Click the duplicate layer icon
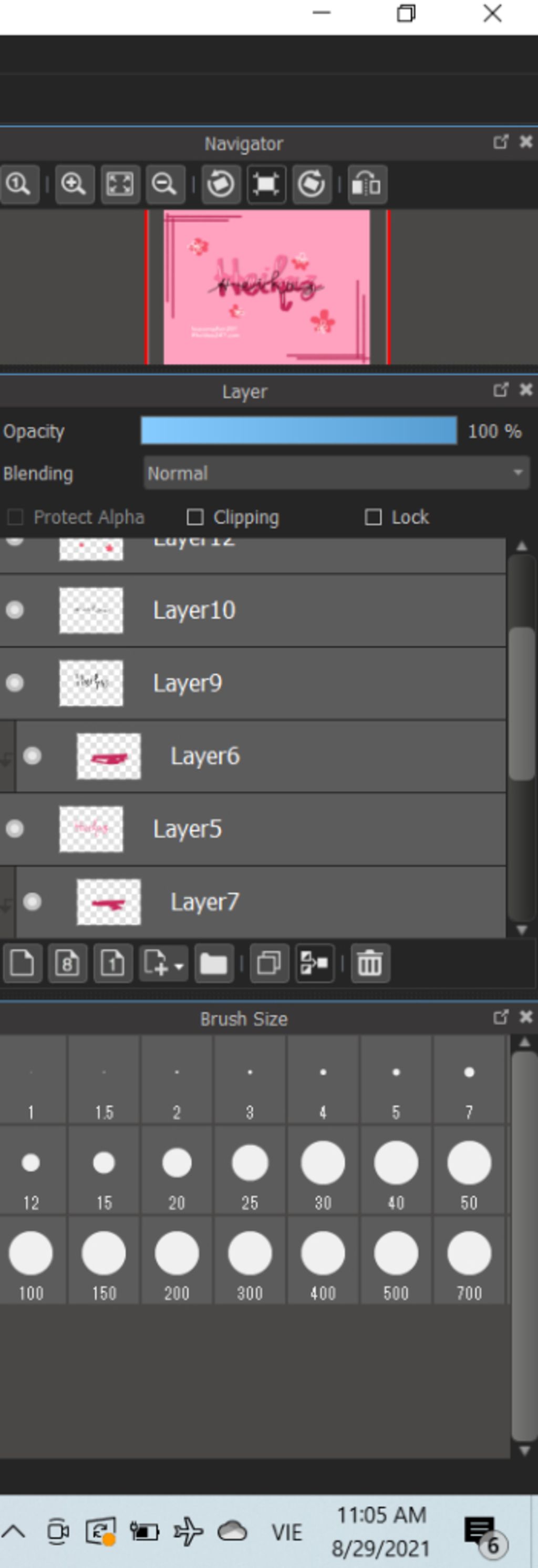The width and height of the screenshot is (538, 1568). [x=268, y=964]
